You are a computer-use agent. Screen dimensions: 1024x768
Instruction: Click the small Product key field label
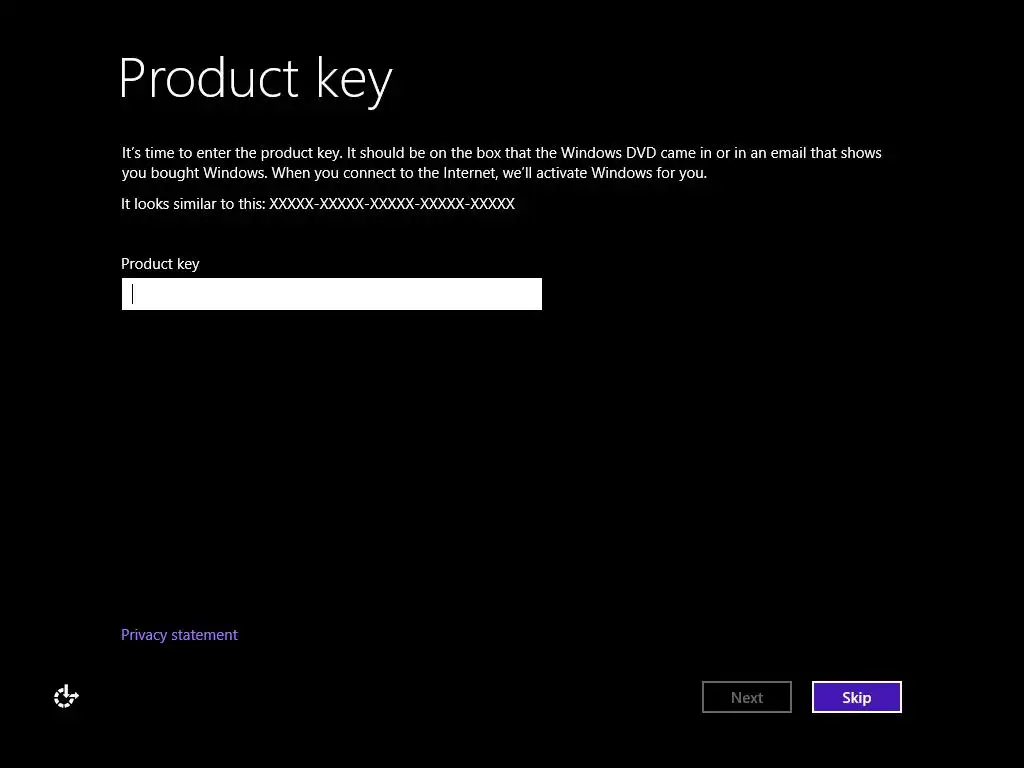point(160,264)
